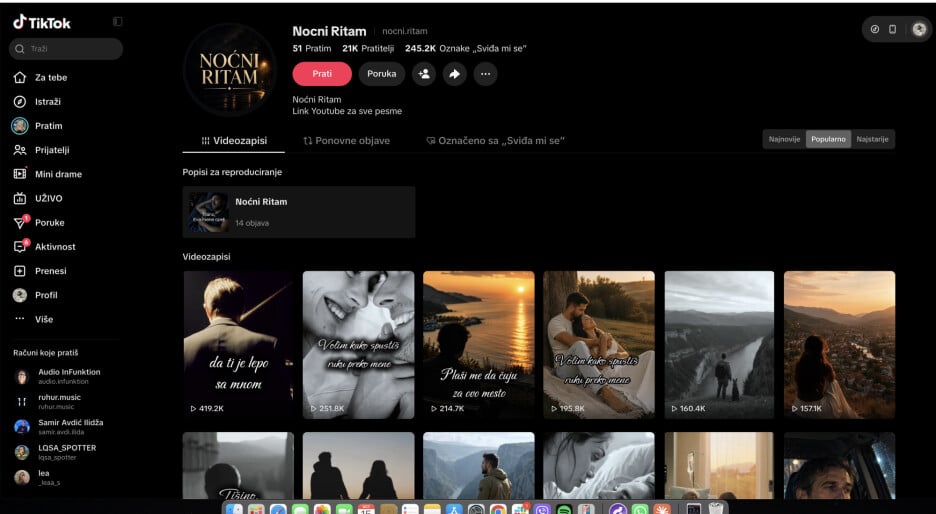Sort videos by Najnovije
The height and width of the screenshot is (514, 936).
coord(784,139)
